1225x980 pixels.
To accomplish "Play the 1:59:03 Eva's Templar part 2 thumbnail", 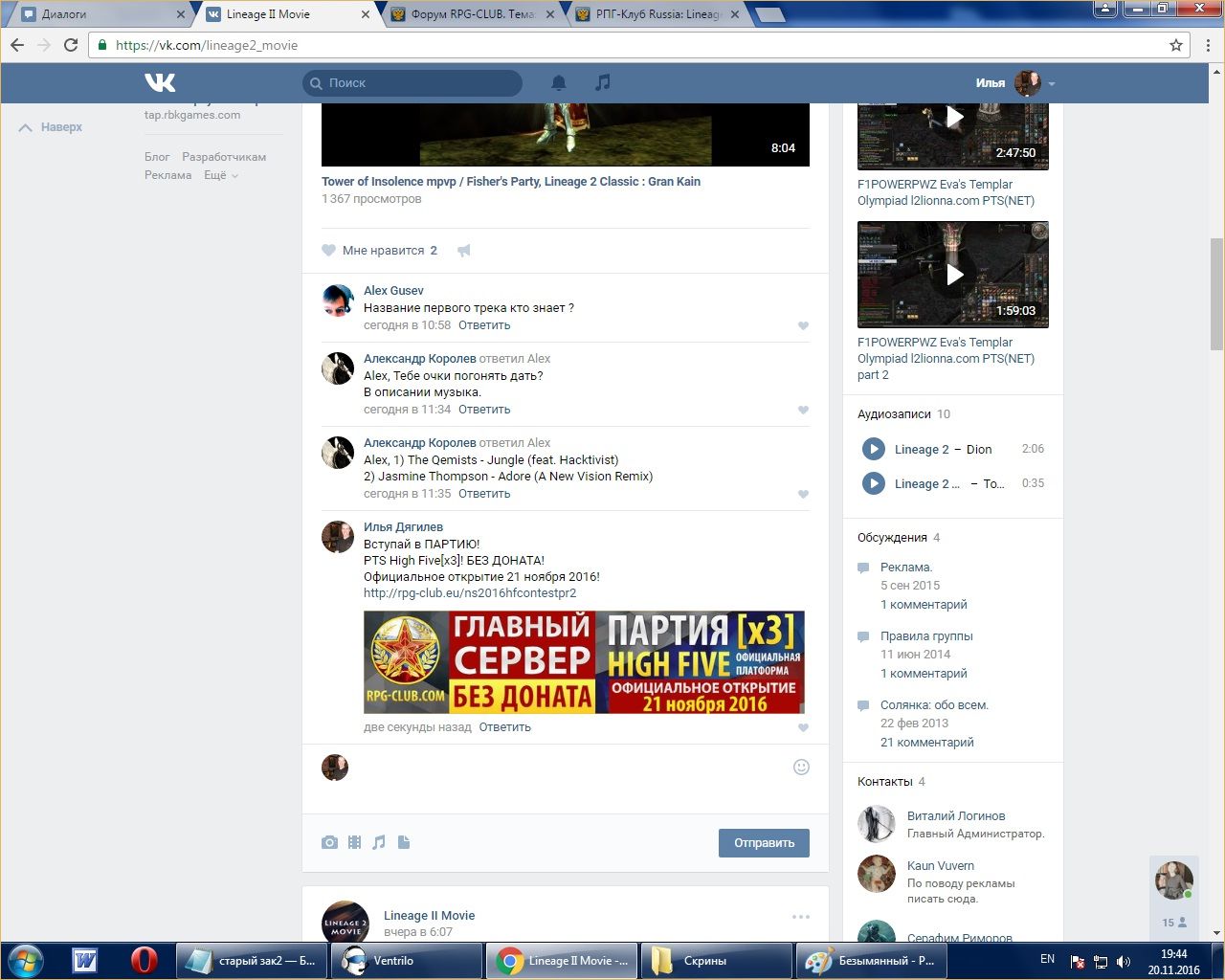I will [x=953, y=275].
